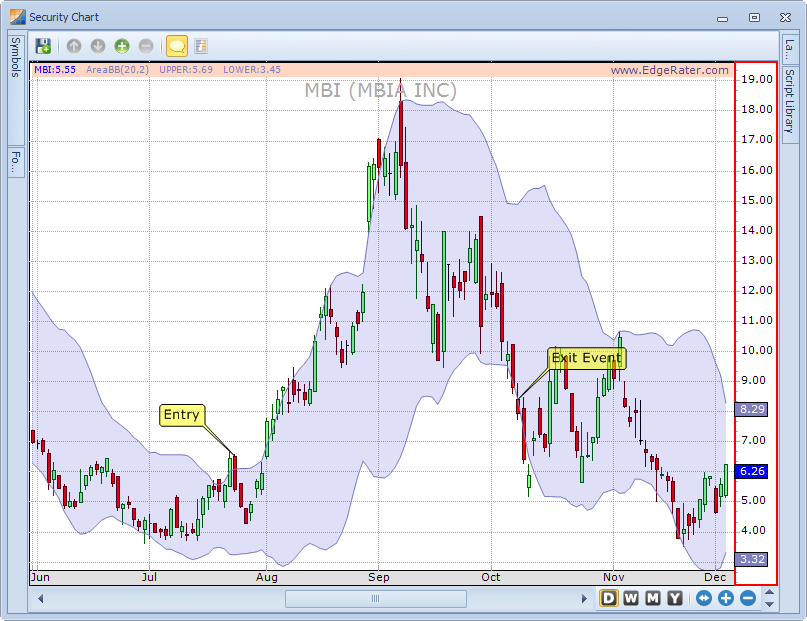This screenshot has height=621, width=807.
Task: Open the Script Library side tab
Action: point(790,105)
